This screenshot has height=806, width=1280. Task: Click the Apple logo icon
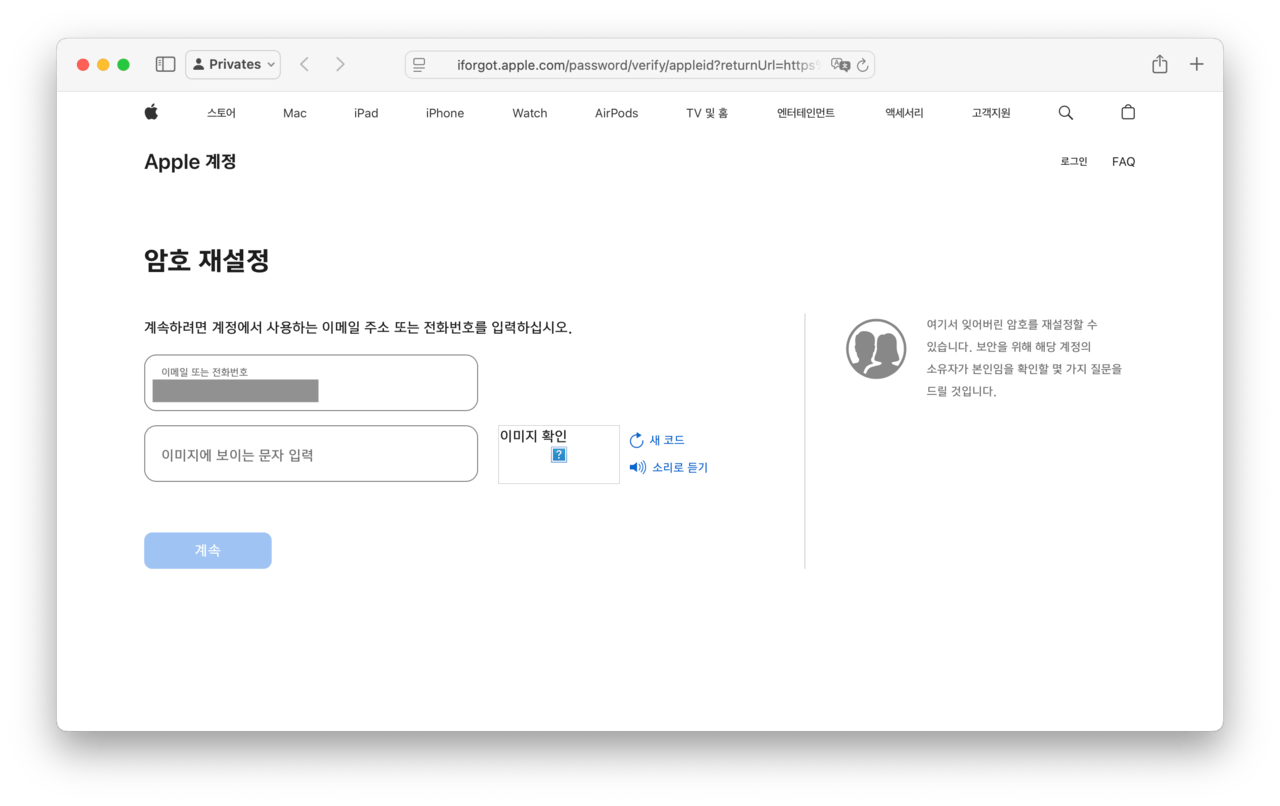click(151, 112)
